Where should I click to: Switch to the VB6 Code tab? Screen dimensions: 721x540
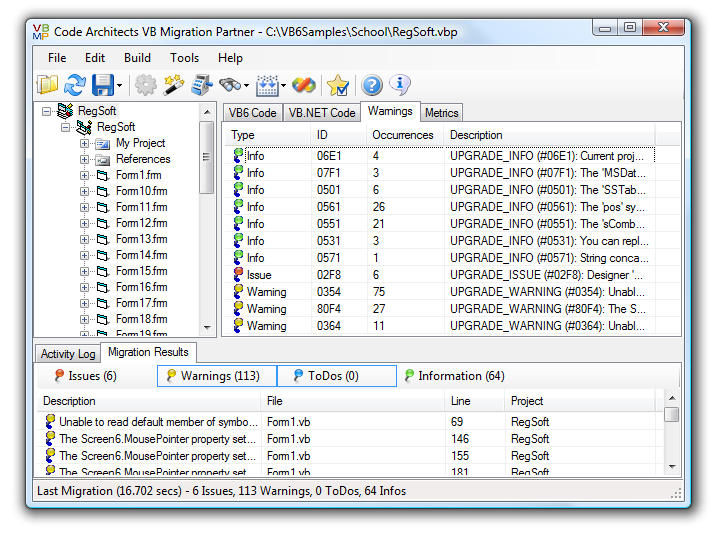[252, 113]
